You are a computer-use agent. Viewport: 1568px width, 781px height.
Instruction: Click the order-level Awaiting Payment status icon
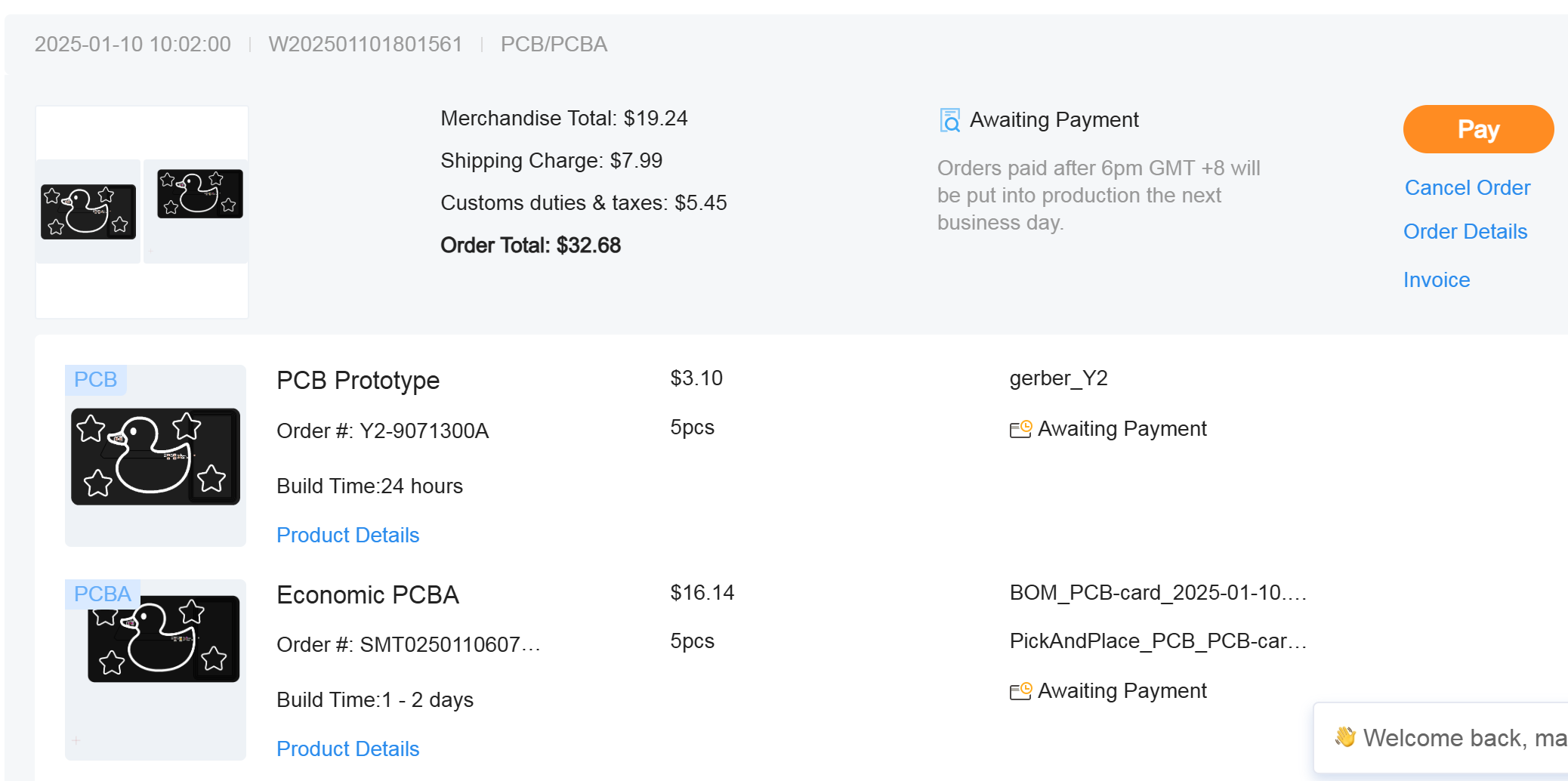pyautogui.click(x=949, y=120)
